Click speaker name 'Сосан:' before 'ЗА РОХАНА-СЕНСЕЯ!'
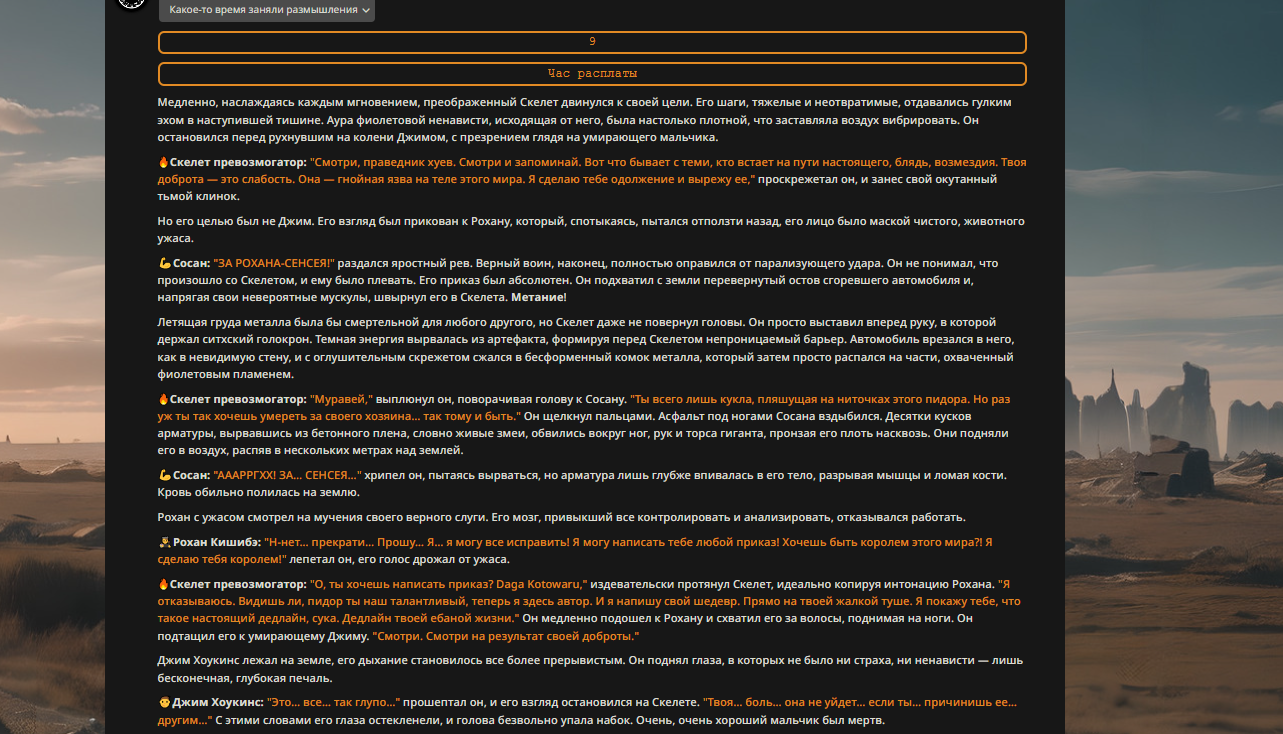 point(191,263)
